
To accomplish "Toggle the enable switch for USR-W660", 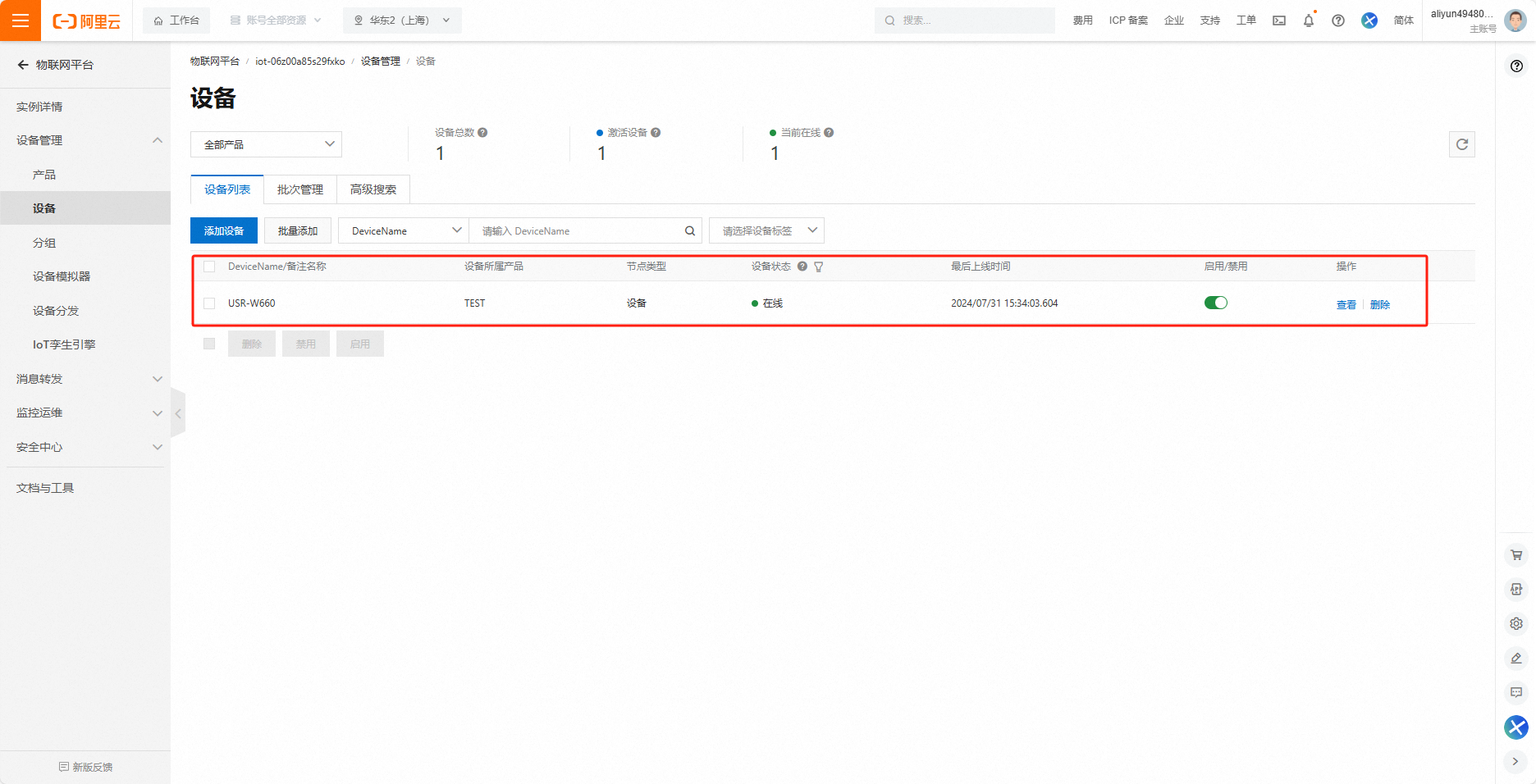I will click(x=1215, y=303).
